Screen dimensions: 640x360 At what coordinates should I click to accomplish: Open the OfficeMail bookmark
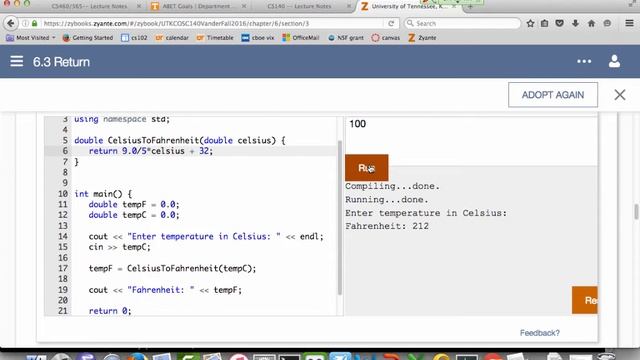pos(301,38)
